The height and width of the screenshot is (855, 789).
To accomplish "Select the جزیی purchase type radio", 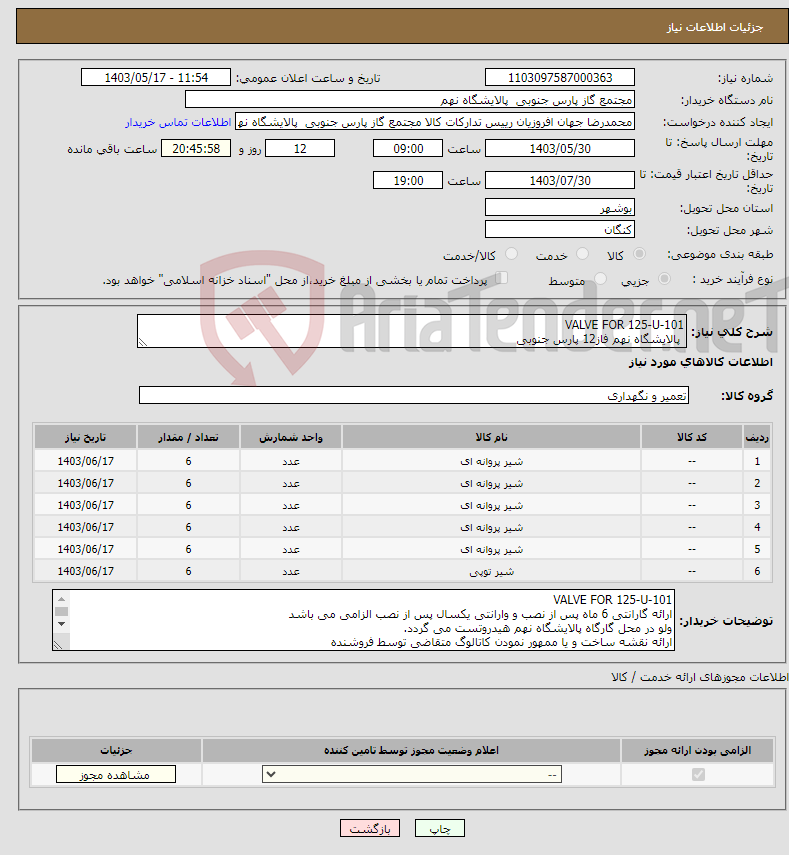I will (x=664, y=279).
